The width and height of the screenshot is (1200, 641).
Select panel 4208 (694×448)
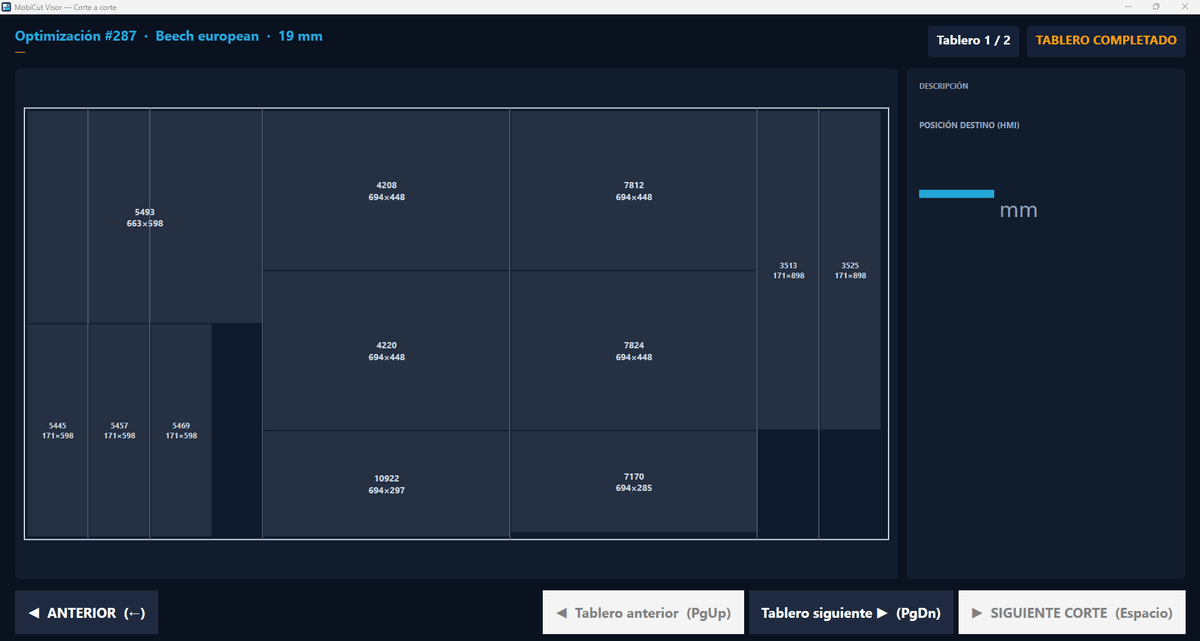tap(386, 190)
